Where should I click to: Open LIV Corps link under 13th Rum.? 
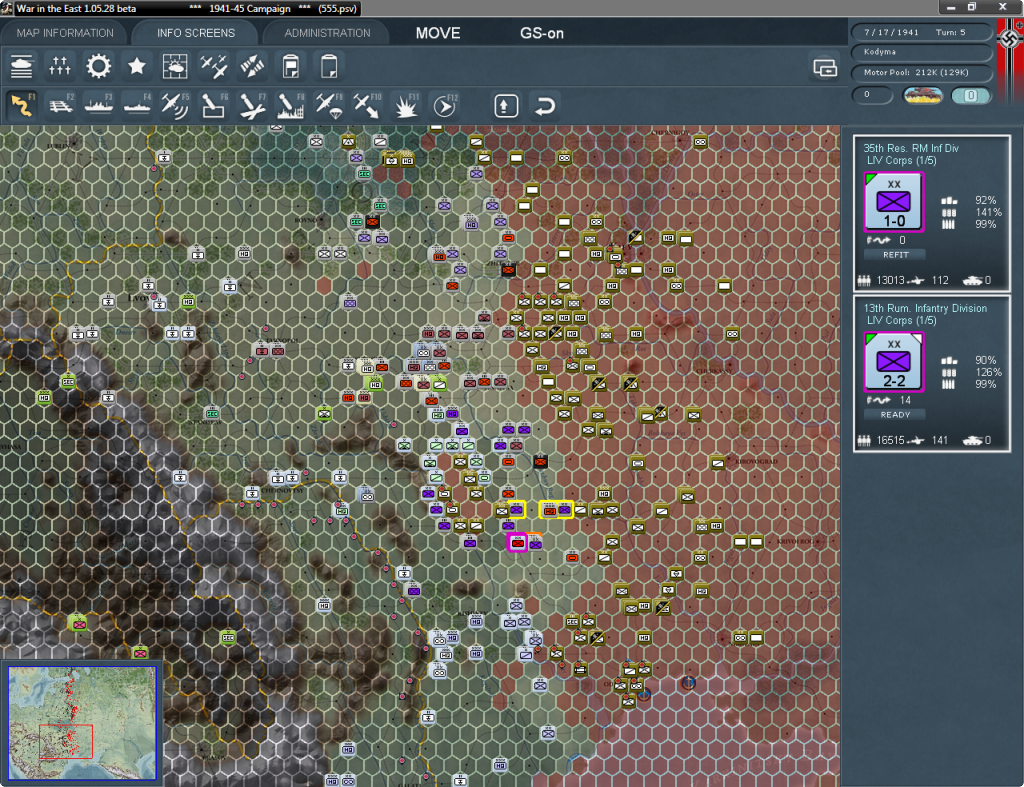pos(901,321)
